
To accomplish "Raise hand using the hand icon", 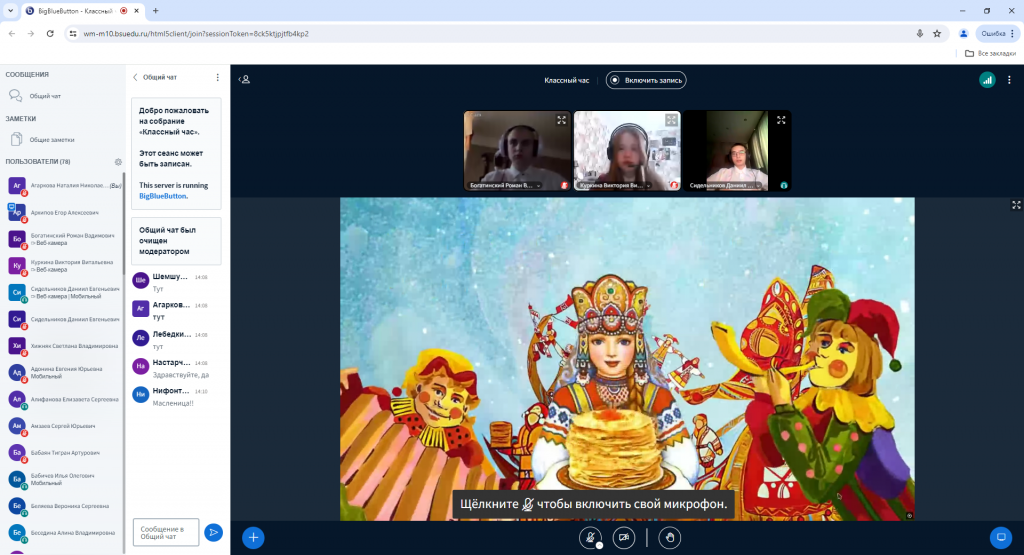I will [x=669, y=537].
